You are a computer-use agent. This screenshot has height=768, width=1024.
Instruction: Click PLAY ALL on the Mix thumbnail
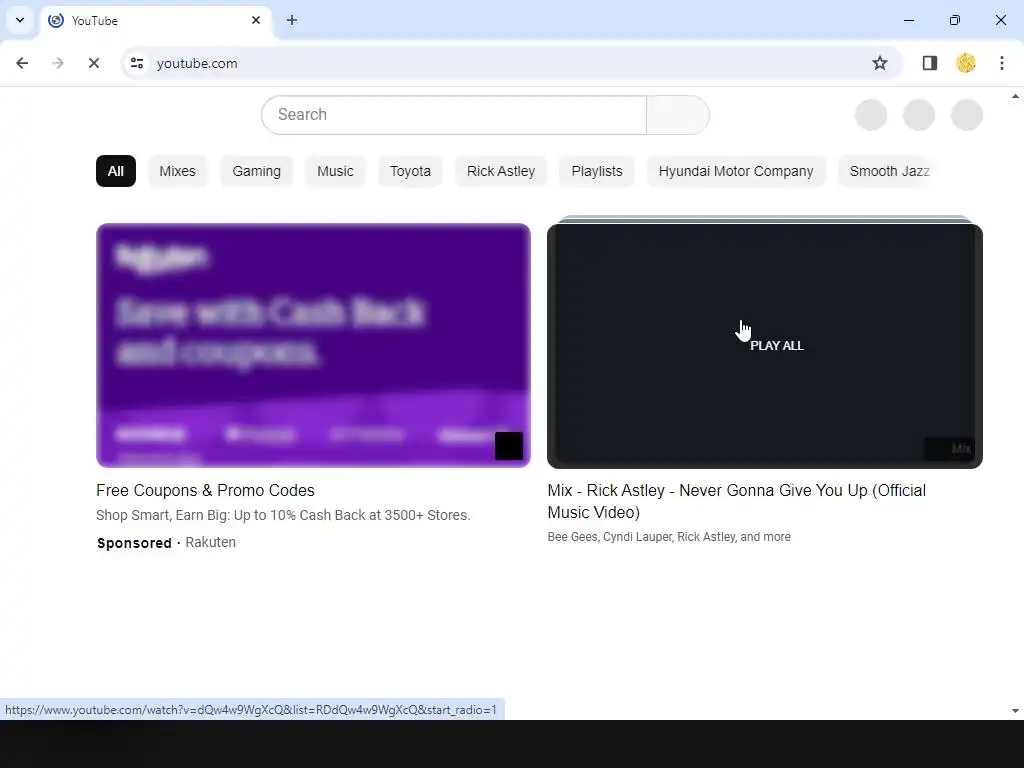pos(776,345)
